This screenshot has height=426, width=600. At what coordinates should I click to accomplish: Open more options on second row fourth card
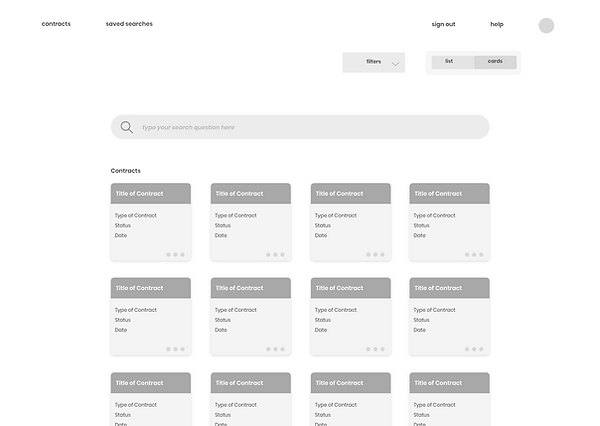(x=474, y=349)
